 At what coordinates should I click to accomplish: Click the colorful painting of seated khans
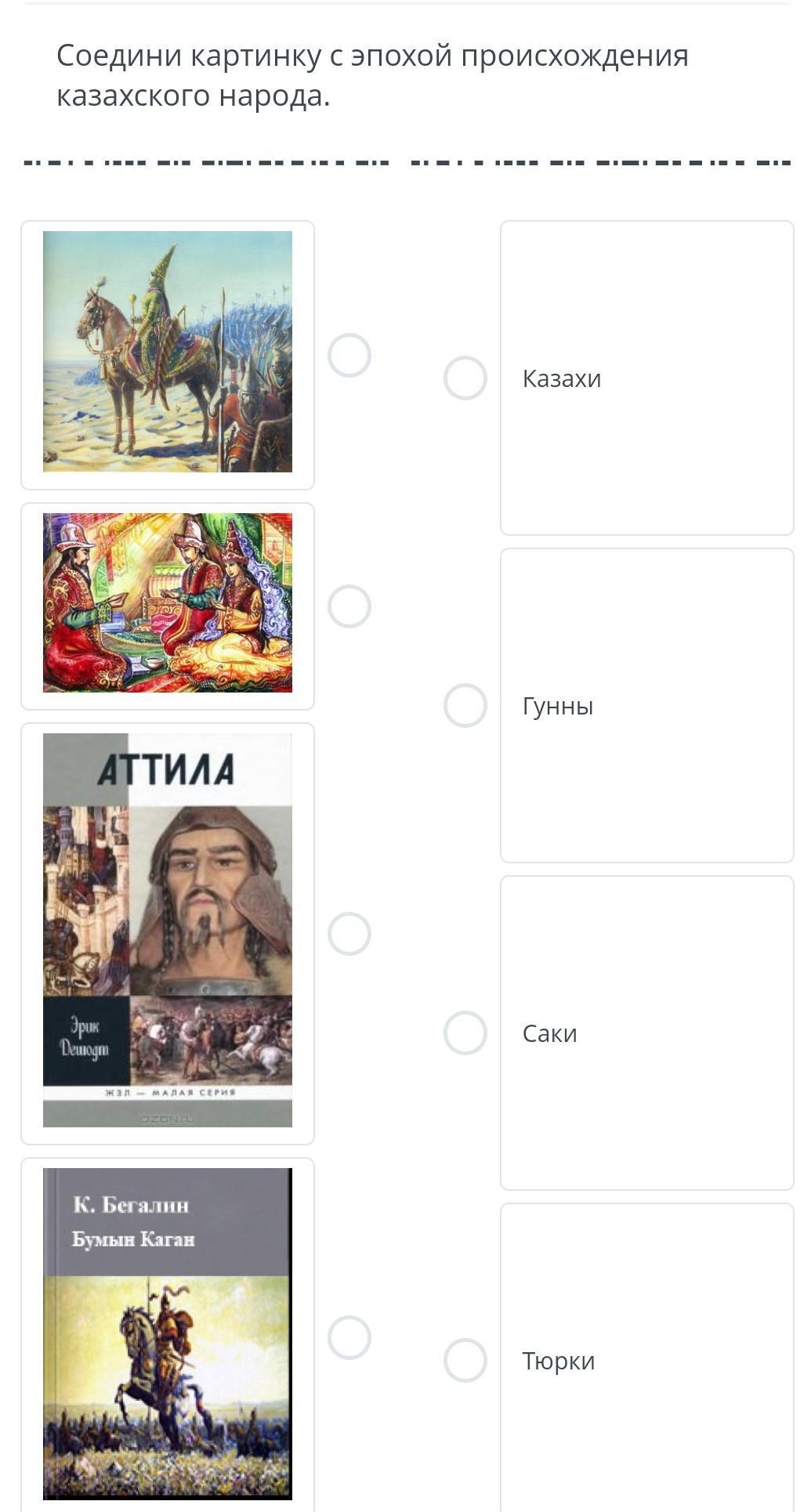coord(168,603)
